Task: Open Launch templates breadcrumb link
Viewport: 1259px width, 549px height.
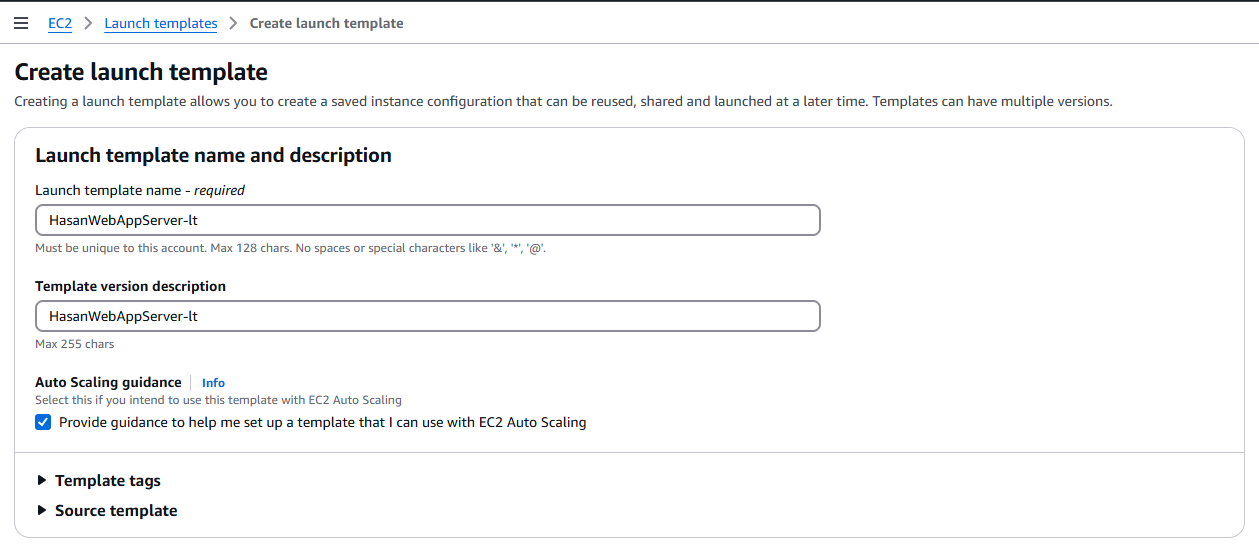Action: (x=161, y=23)
